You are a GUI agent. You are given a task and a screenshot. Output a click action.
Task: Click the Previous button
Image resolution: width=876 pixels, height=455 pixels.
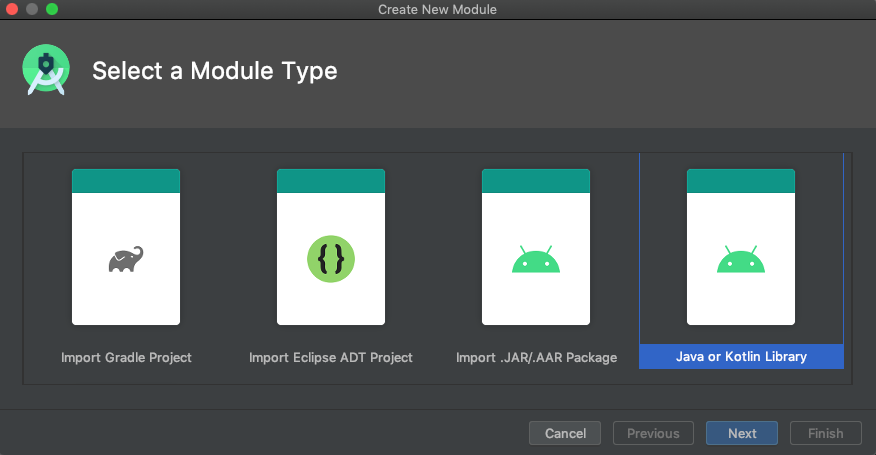pos(653,433)
